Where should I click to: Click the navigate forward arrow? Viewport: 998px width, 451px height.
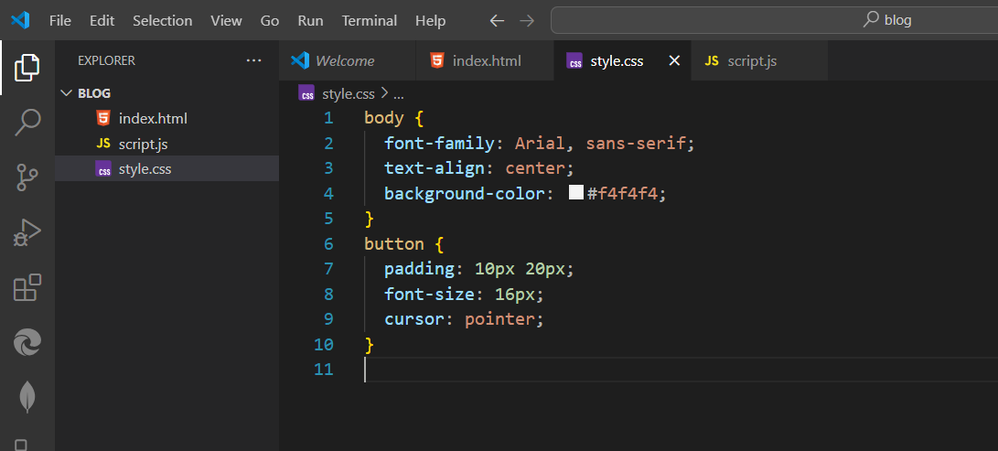click(x=527, y=20)
